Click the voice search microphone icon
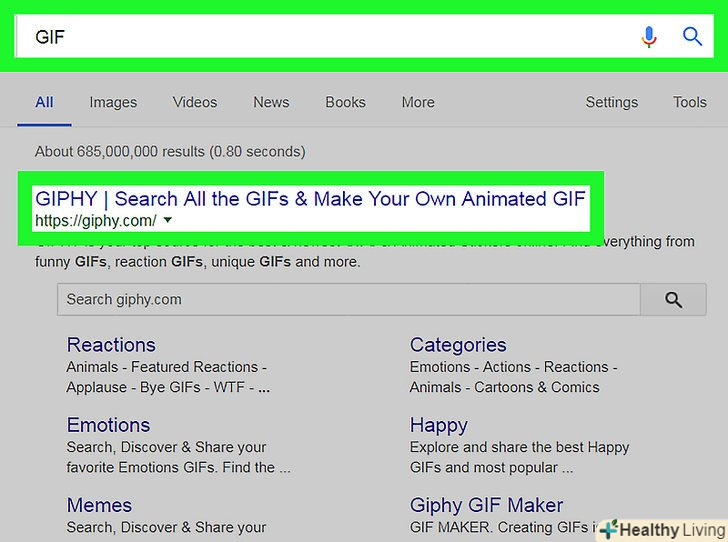Screen dimensions: 728x542 pyautogui.click(x=649, y=37)
